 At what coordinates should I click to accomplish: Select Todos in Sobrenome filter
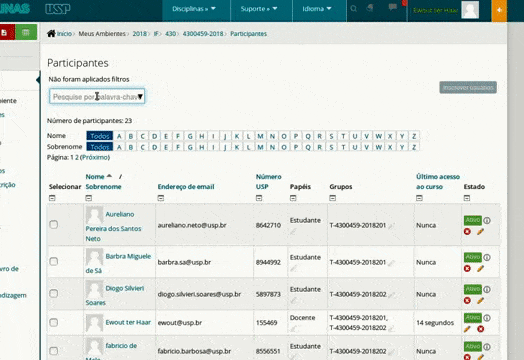click(100, 147)
